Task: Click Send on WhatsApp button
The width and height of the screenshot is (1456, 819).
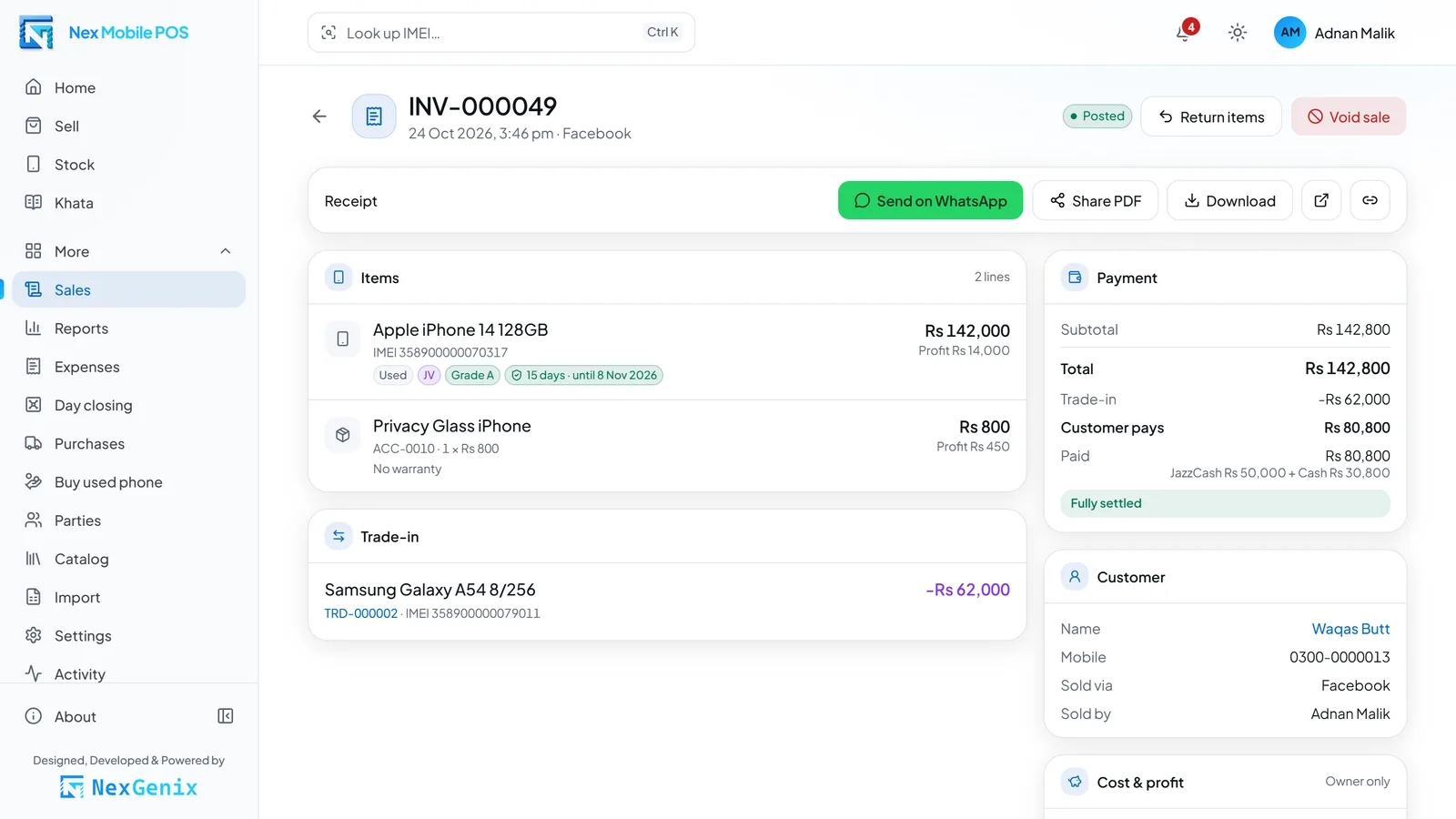Action: 930,200
